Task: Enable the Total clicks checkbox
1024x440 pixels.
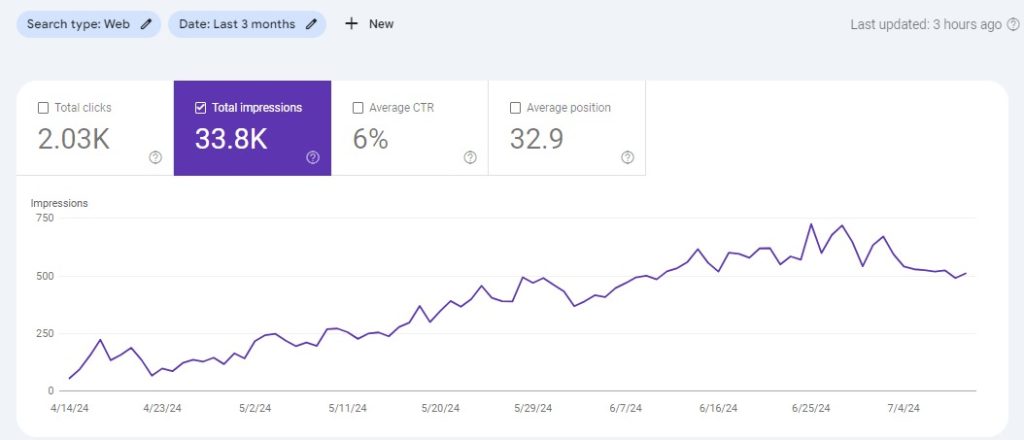Action: [43, 108]
